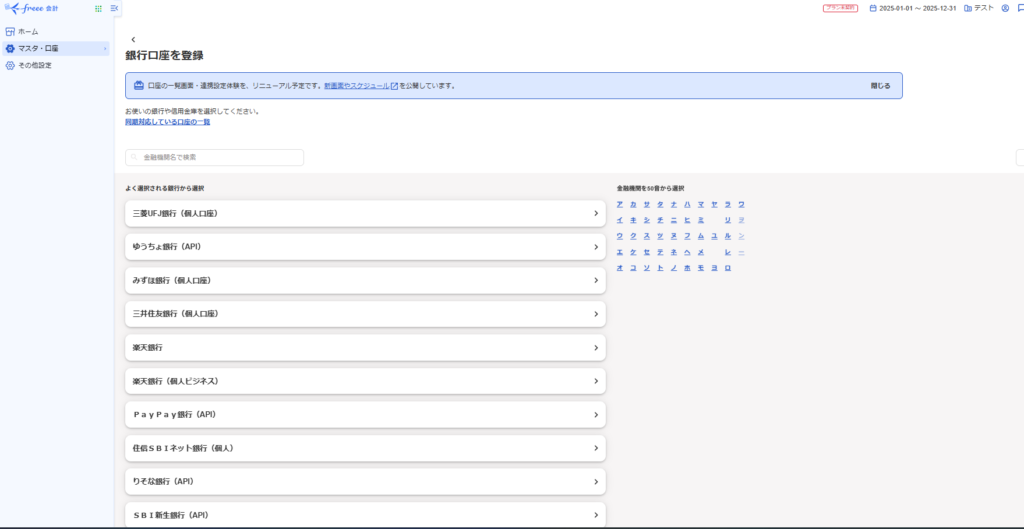Click the chevron on SBI新生銀行（API） row
The height and width of the screenshot is (529, 1024).
click(x=596, y=515)
